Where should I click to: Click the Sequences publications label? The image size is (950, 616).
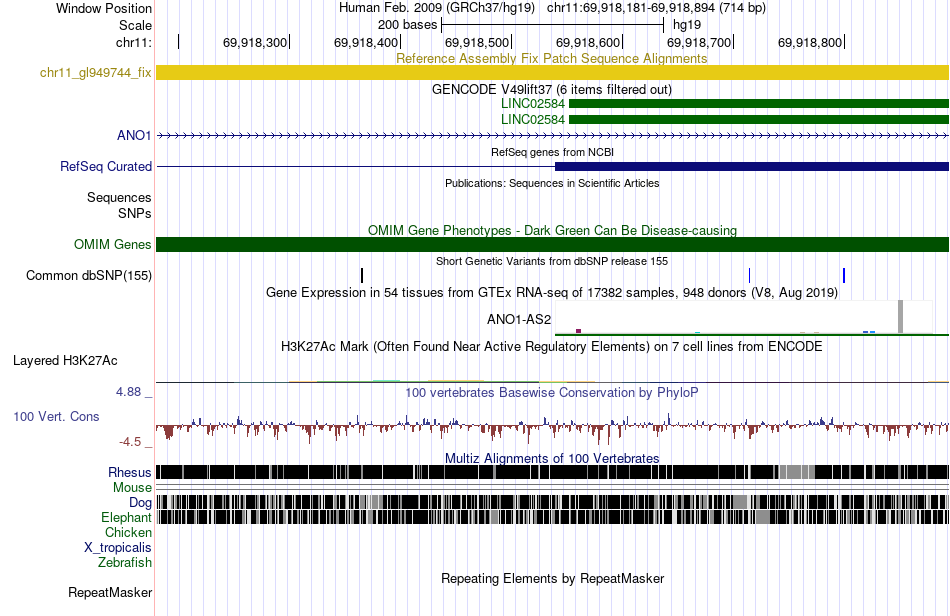coord(119,197)
